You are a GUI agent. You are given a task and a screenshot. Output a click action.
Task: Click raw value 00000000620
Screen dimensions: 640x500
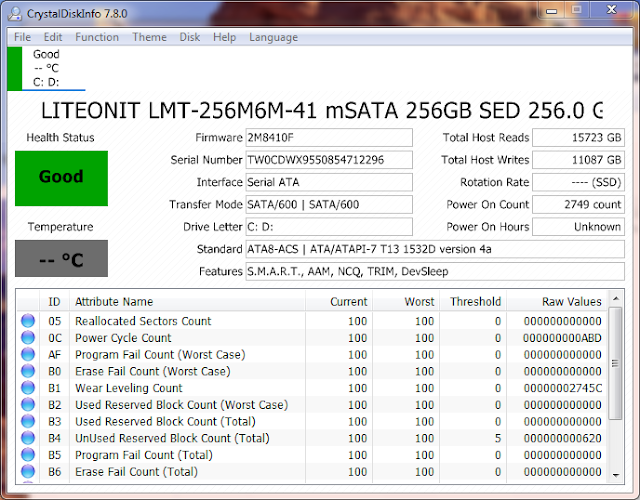click(562, 438)
